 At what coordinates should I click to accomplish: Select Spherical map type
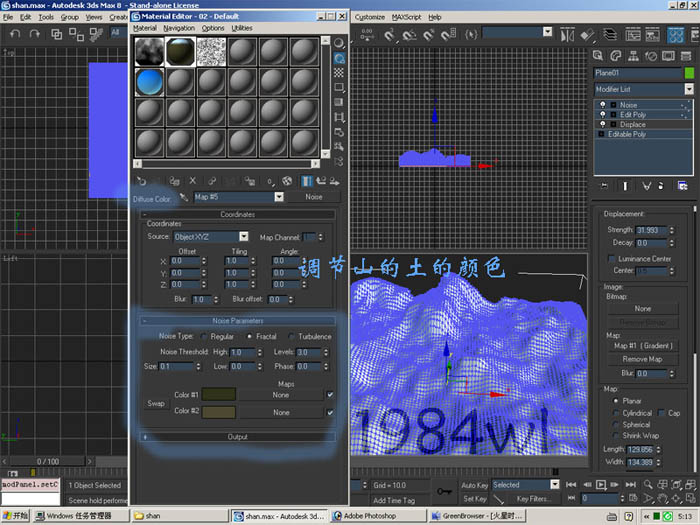point(616,425)
